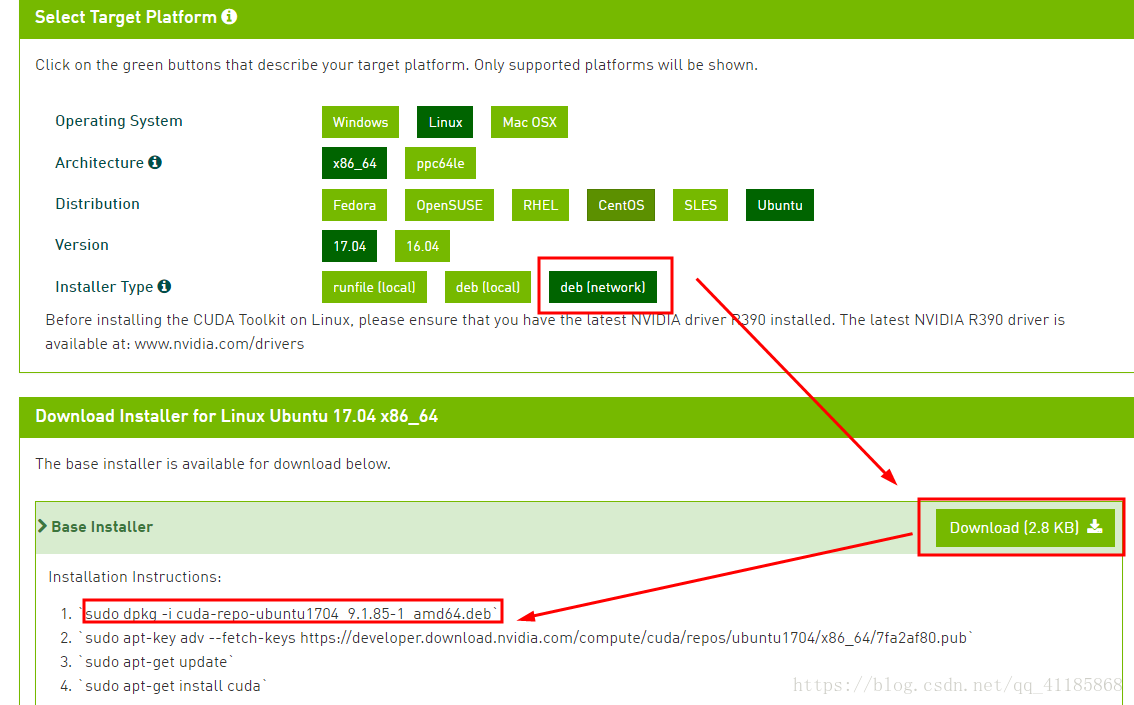Select version 16.04
The image size is (1134, 705).
point(422,246)
